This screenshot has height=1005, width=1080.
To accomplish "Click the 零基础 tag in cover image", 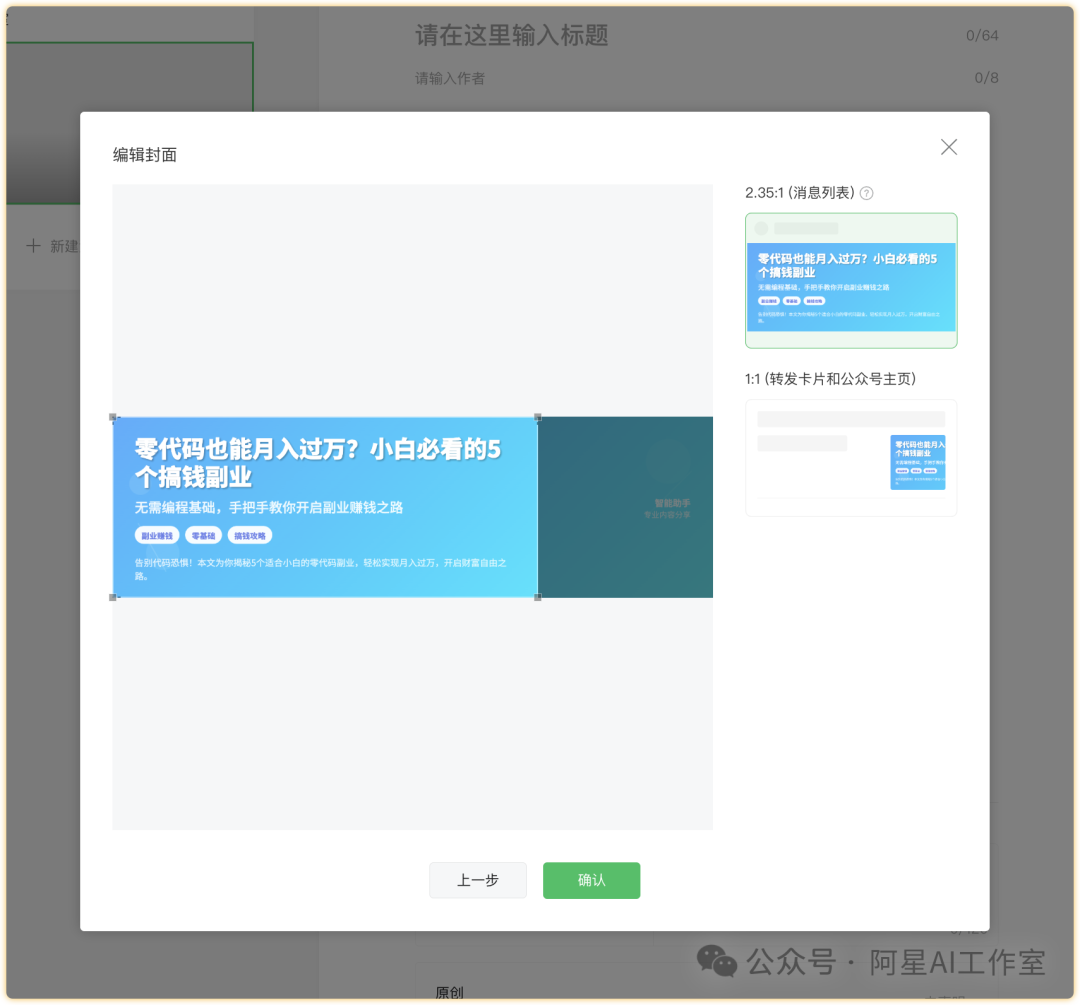I will click(203, 535).
